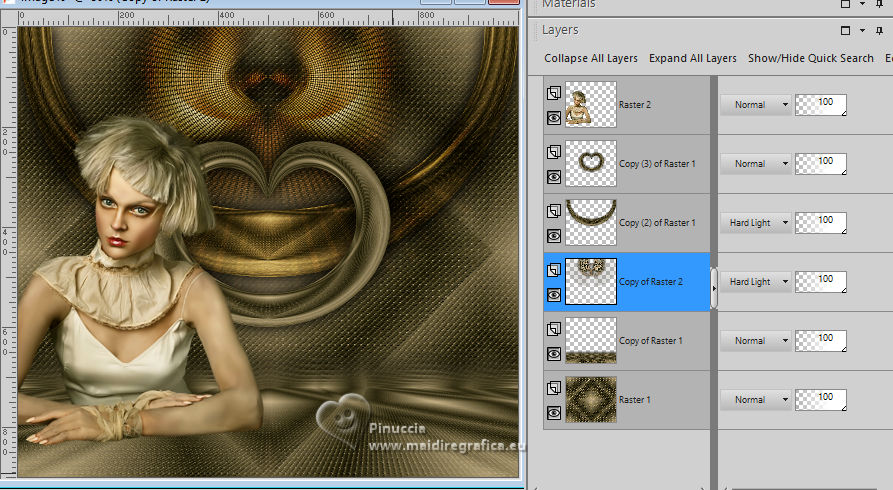893x490 pixels.
Task: Click Show/Hide Quick Search
Action: click(x=810, y=58)
